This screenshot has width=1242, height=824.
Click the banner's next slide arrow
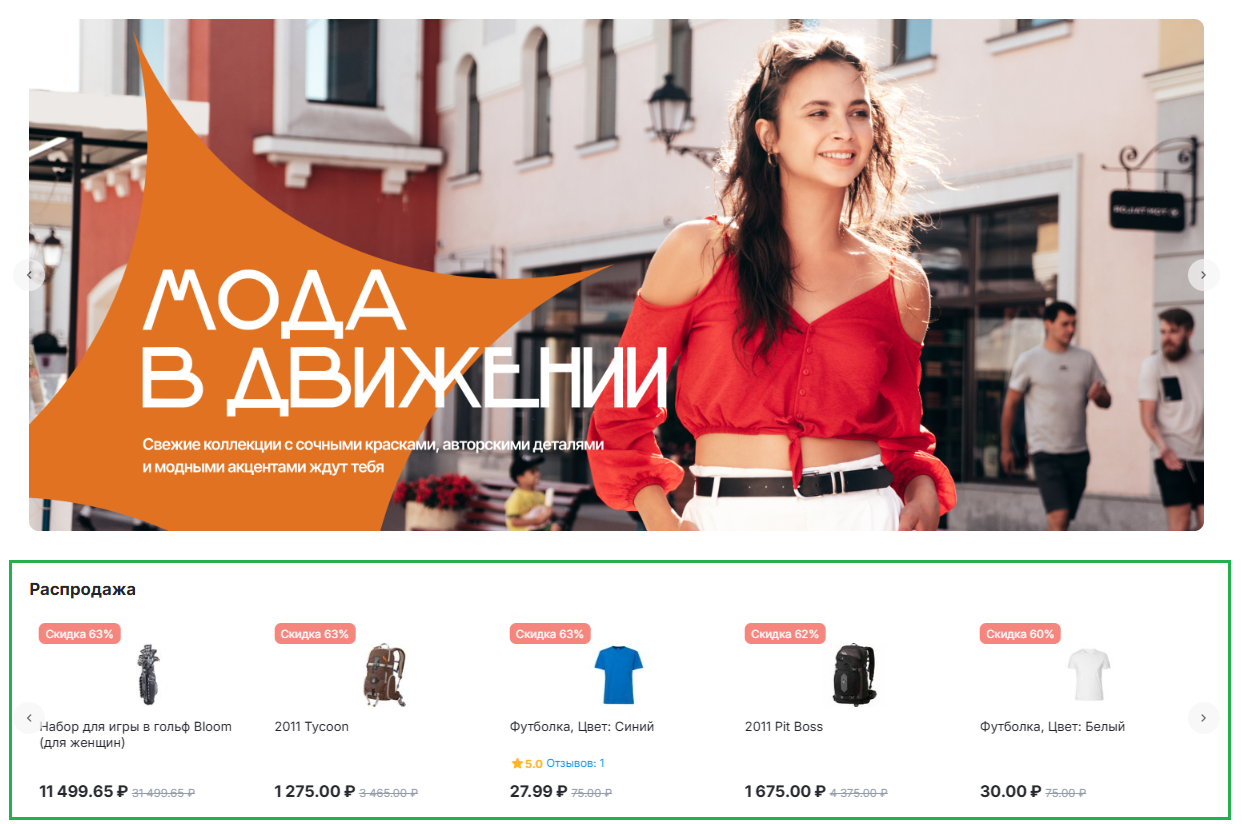1203,274
